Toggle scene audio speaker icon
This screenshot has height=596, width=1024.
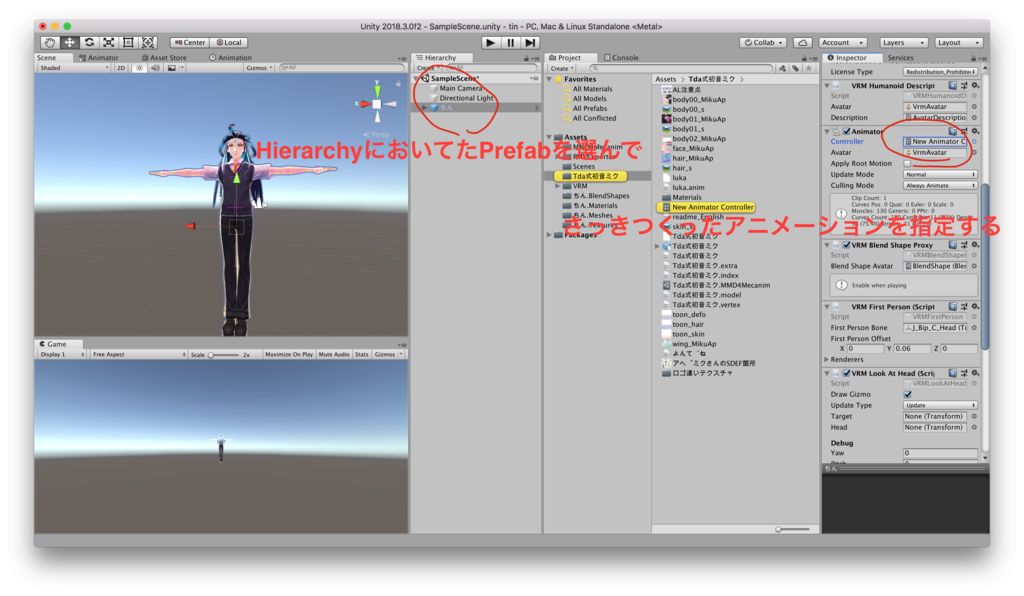(155, 68)
